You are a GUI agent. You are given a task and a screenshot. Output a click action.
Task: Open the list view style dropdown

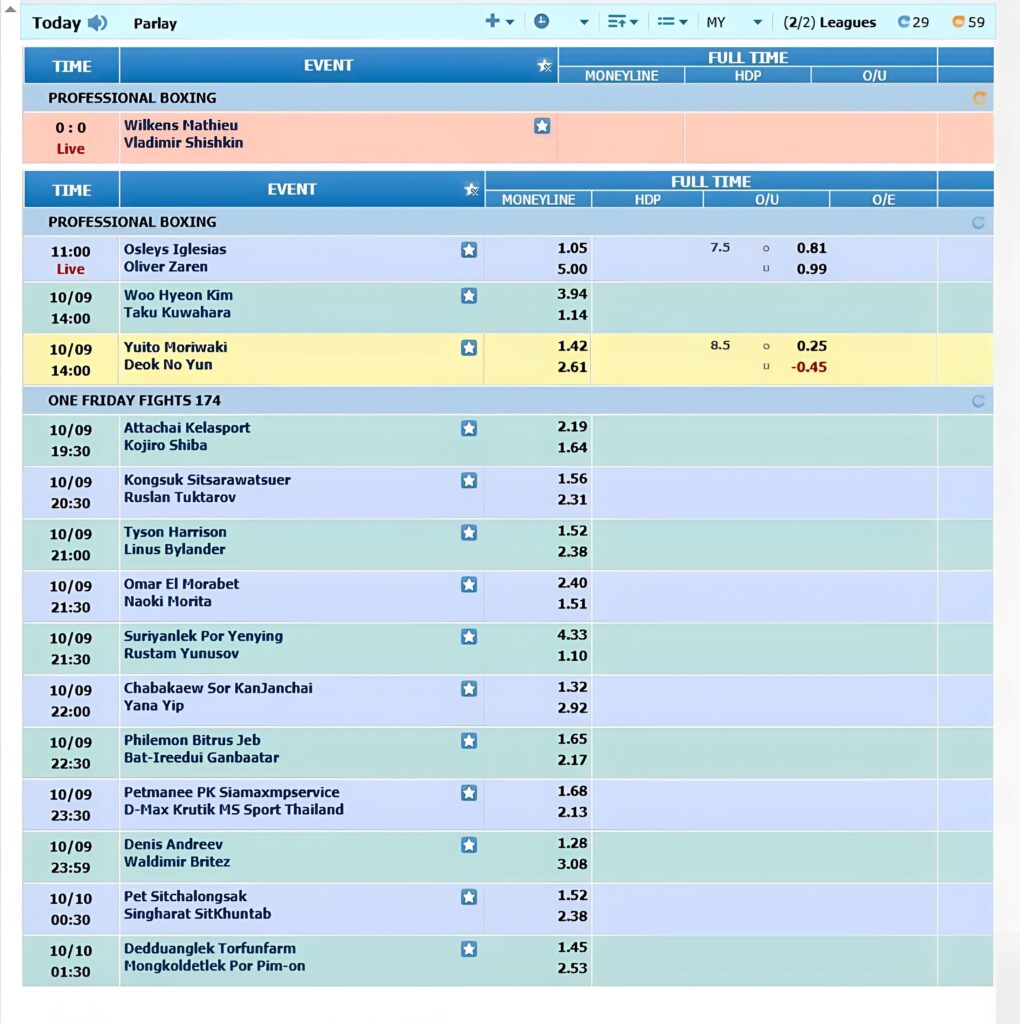pos(672,22)
